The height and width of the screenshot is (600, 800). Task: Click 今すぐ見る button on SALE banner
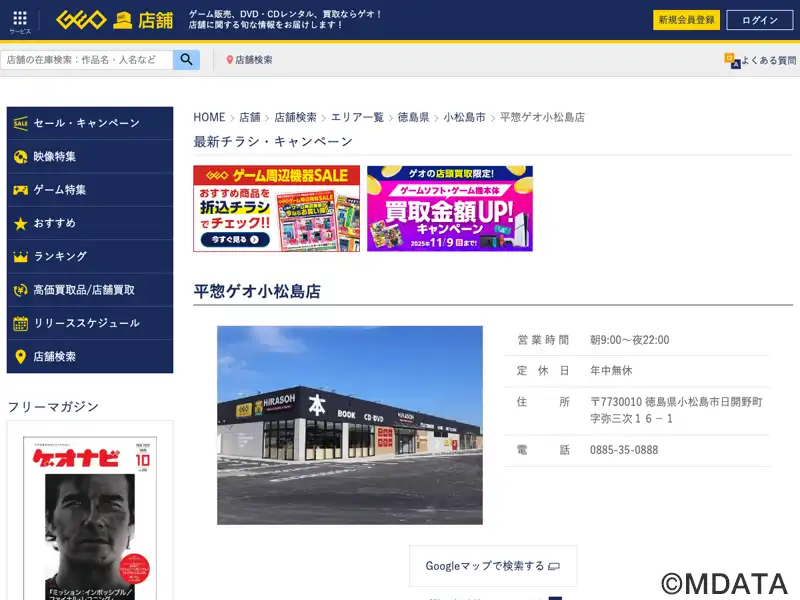point(235,239)
